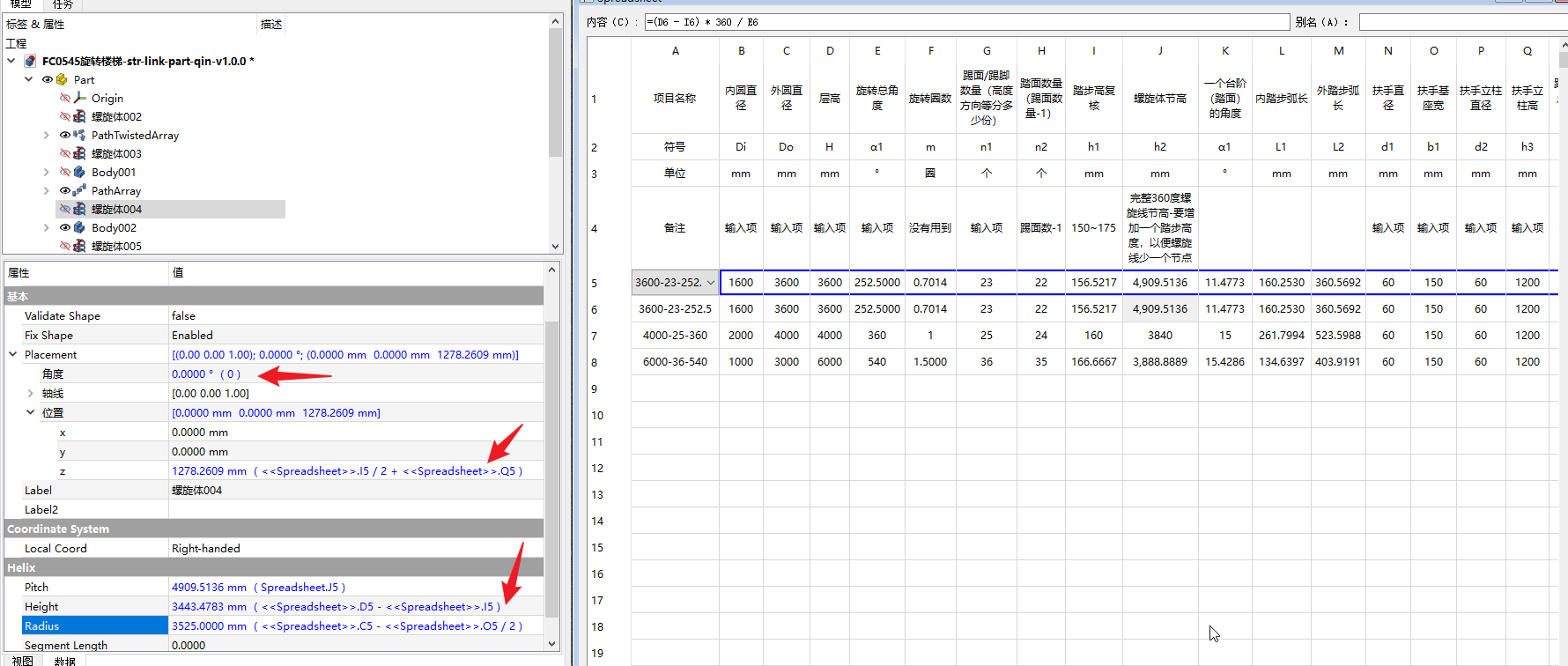This screenshot has height=666, width=1568.
Task: Click the document icon of FC0545 project
Action: point(31,61)
